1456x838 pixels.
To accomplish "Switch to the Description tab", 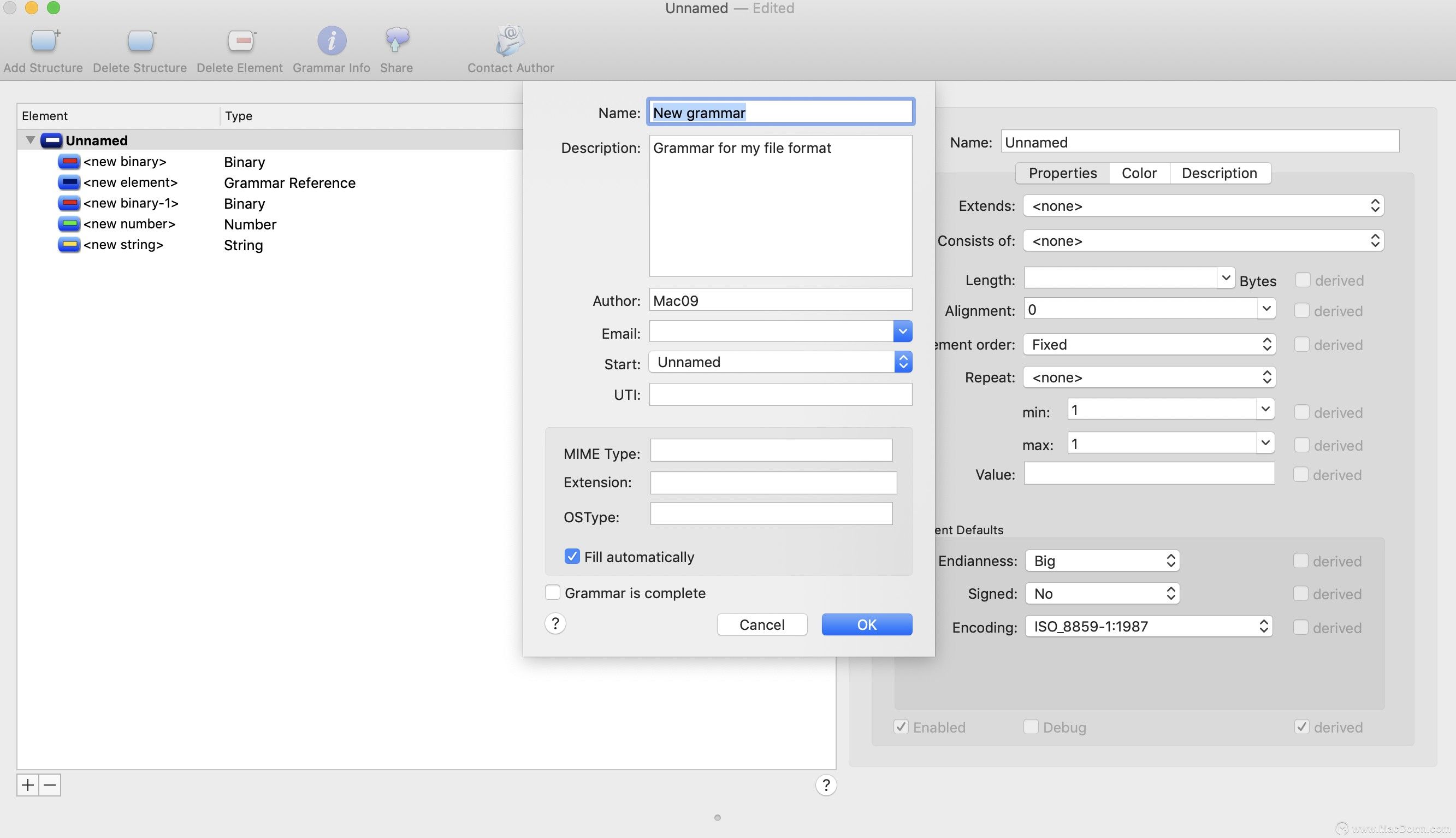I will 1219,173.
